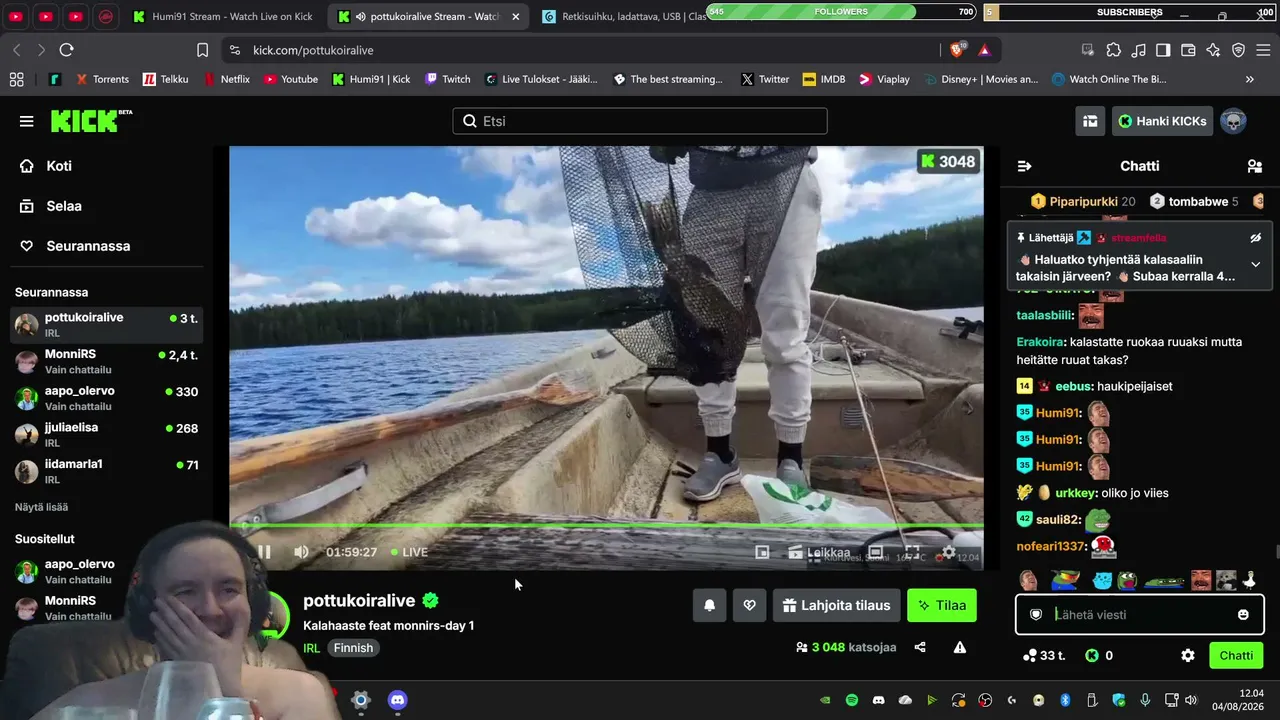
Task: Toggle notification bell for pottukoiralive
Action: (709, 605)
